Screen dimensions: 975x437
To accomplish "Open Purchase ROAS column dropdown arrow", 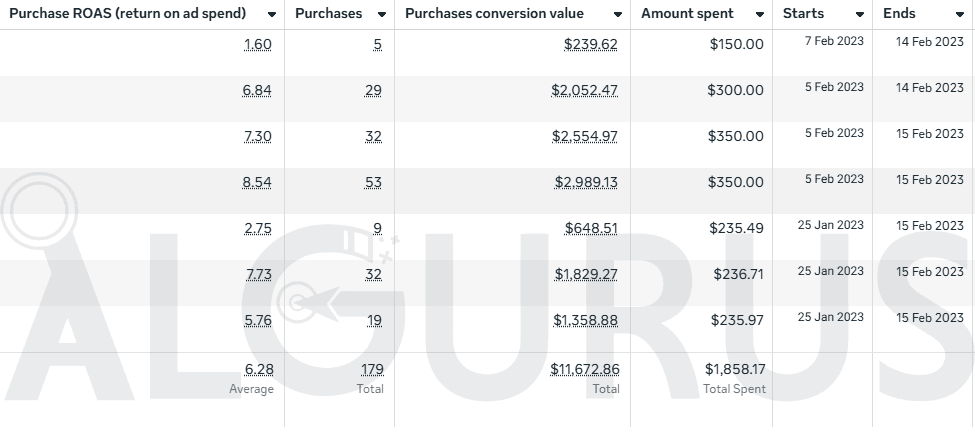I will tap(271, 15).
